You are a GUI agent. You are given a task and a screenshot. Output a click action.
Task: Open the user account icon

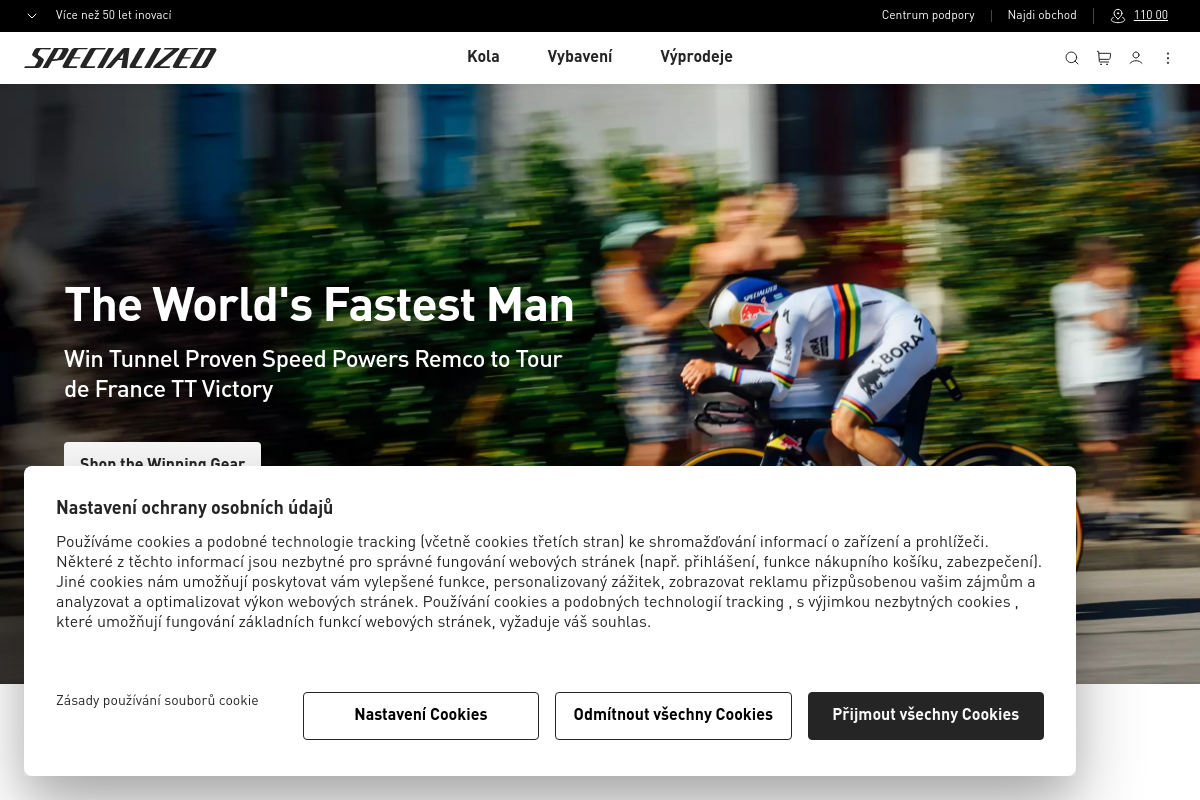coord(1136,58)
